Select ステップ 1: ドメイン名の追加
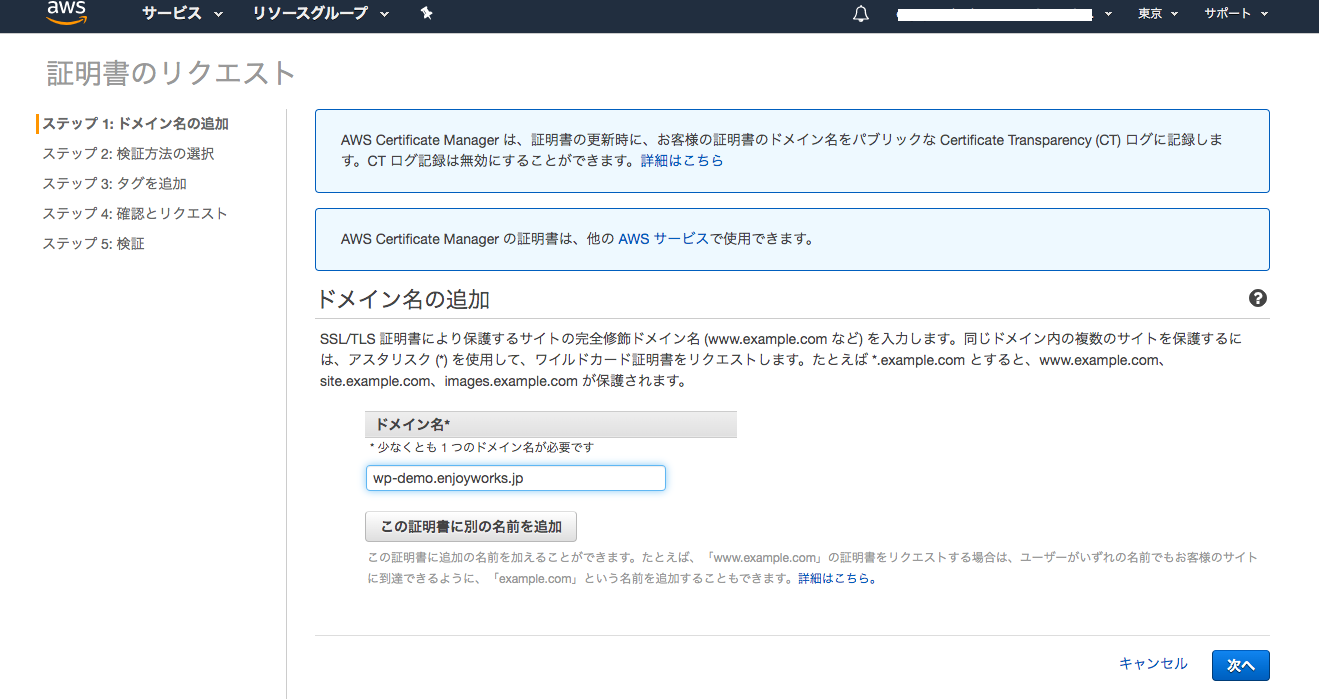Image resolution: width=1319 pixels, height=699 pixels. (x=135, y=123)
